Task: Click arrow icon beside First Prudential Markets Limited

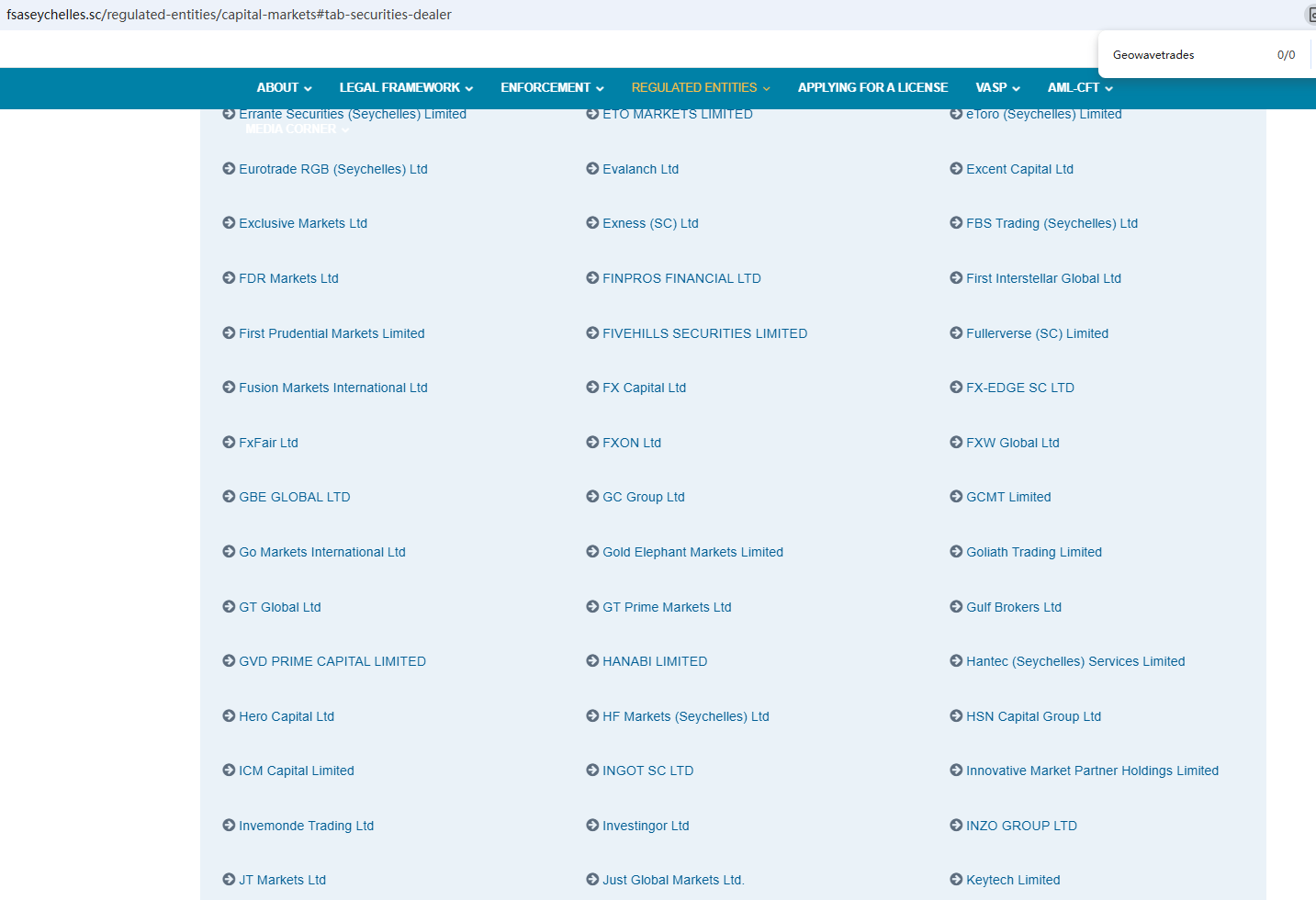Action: [x=229, y=333]
